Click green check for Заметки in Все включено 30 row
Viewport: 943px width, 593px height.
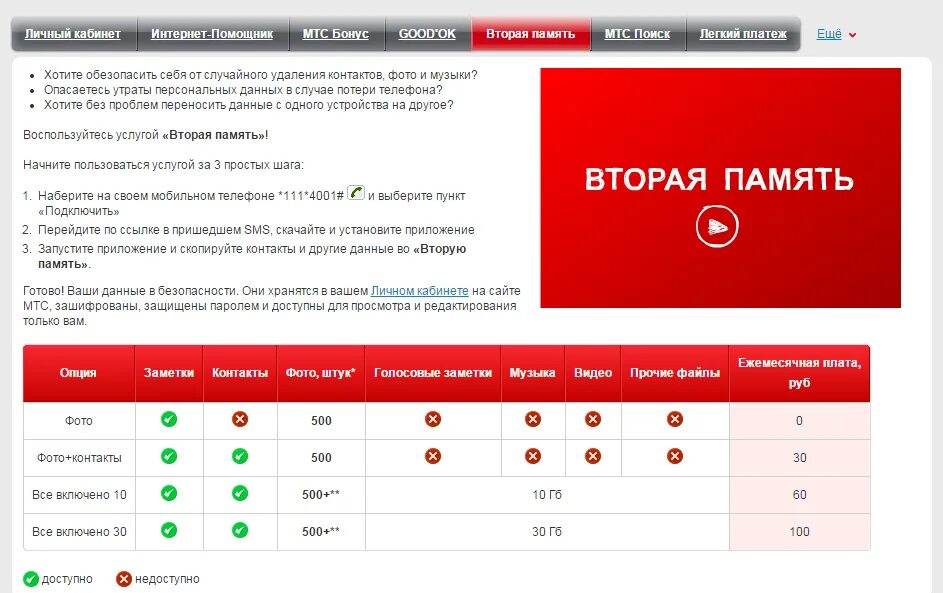pos(169,530)
